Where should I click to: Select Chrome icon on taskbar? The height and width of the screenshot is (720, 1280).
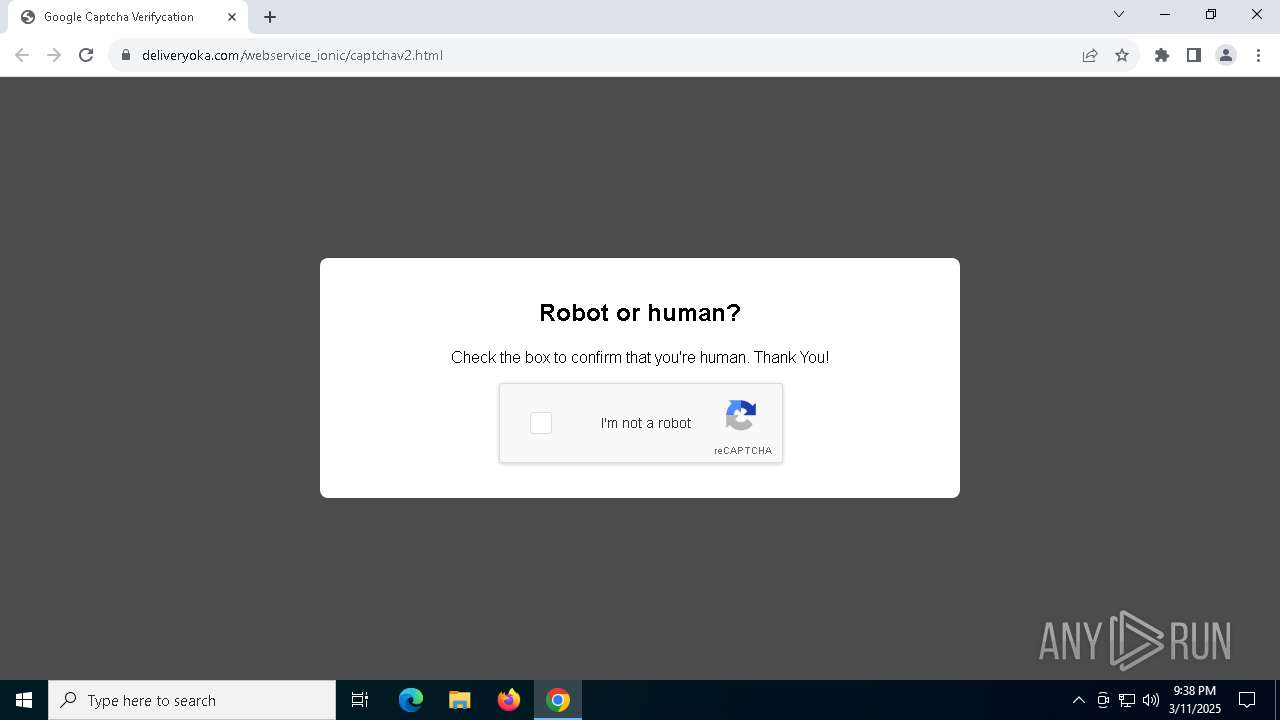(x=558, y=700)
